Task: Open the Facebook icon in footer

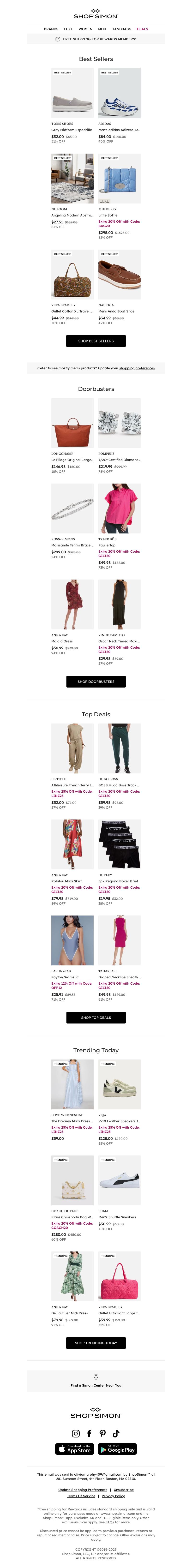Action: [x=89, y=1433]
